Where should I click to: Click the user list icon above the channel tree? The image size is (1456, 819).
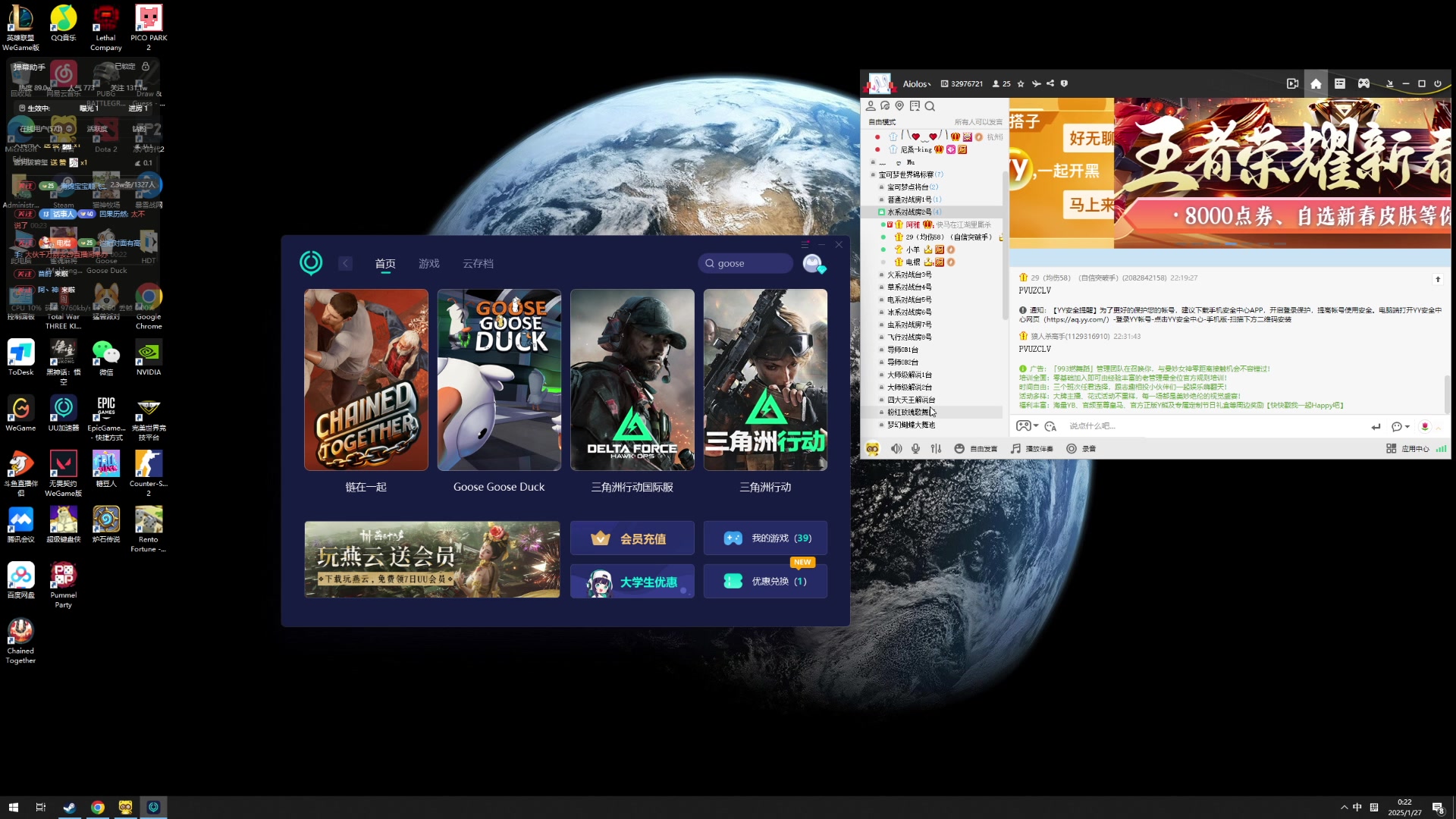click(871, 106)
